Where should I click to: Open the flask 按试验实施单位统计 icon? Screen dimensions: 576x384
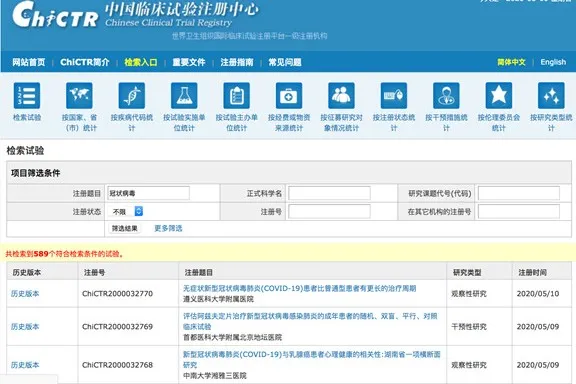click(x=184, y=96)
